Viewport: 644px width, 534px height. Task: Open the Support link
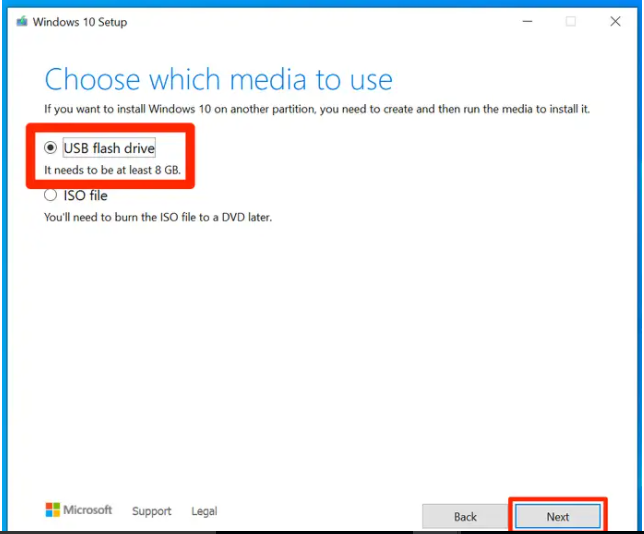(152, 511)
